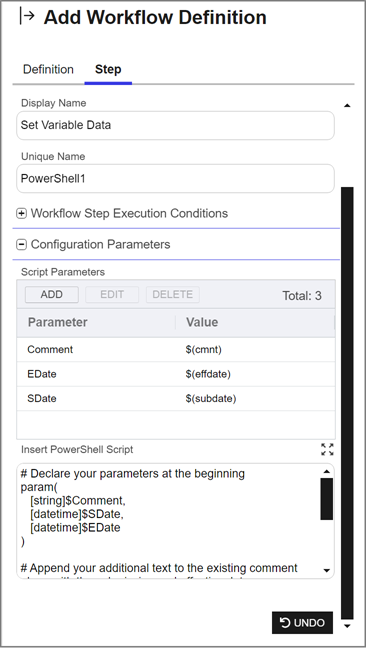Image resolution: width=366 pixels, height=648 pixels.
Task: Select the SDate parameter row
Action: [x=176, y=399]
